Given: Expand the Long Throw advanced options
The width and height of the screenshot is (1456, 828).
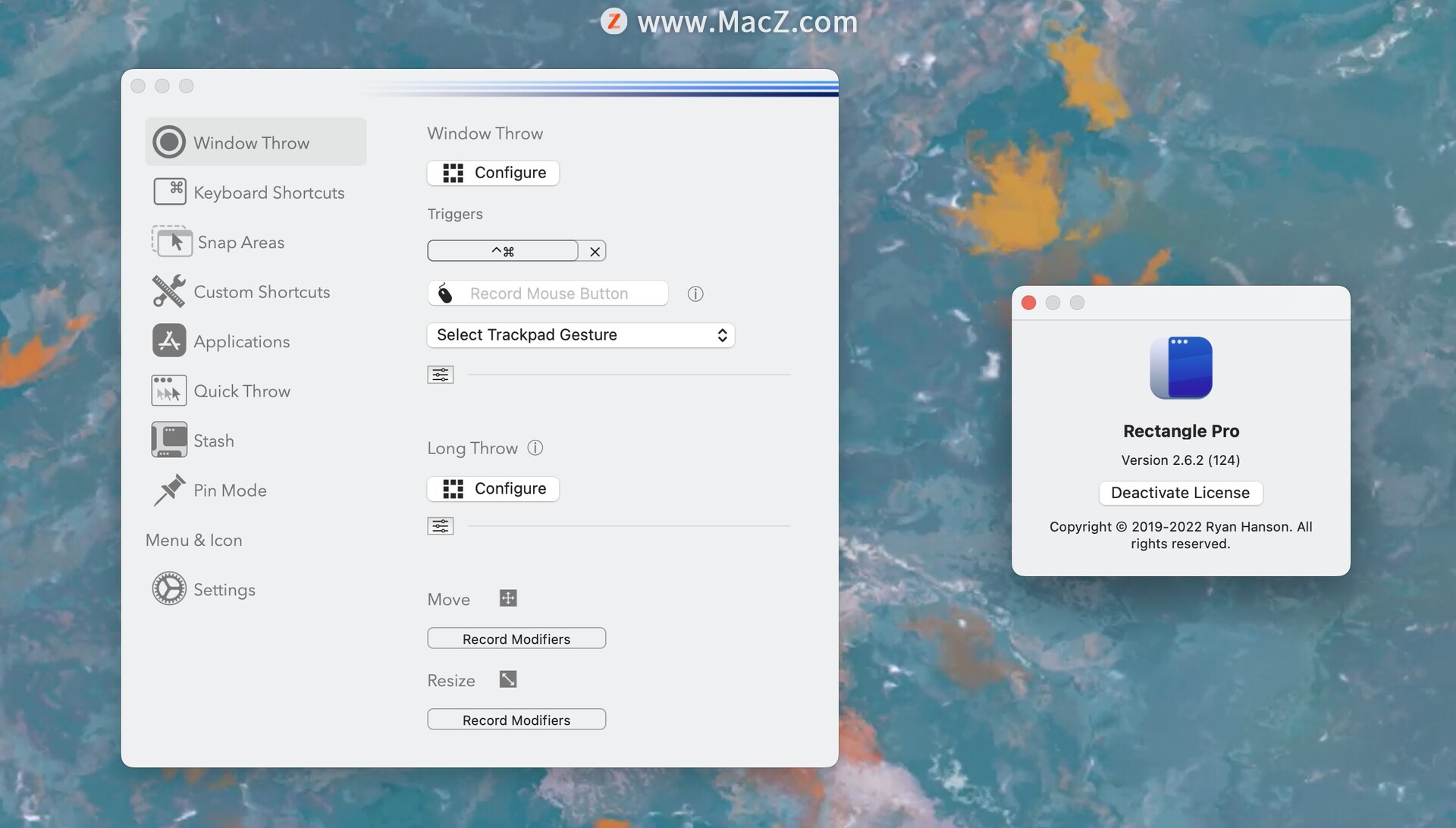Looking at the screenshot, I should [x=440, y=525].
